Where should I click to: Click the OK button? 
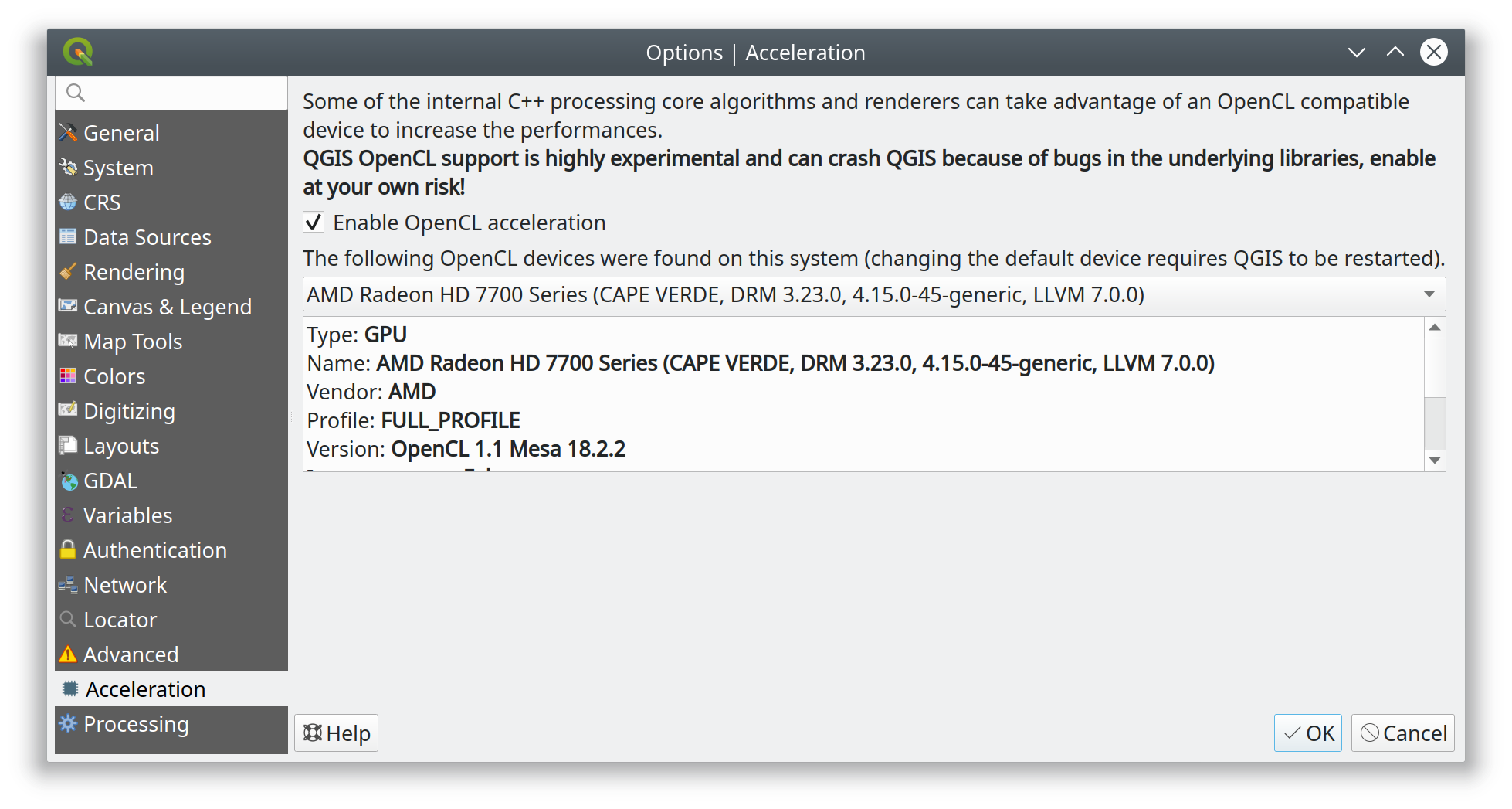coord(1308,733)
